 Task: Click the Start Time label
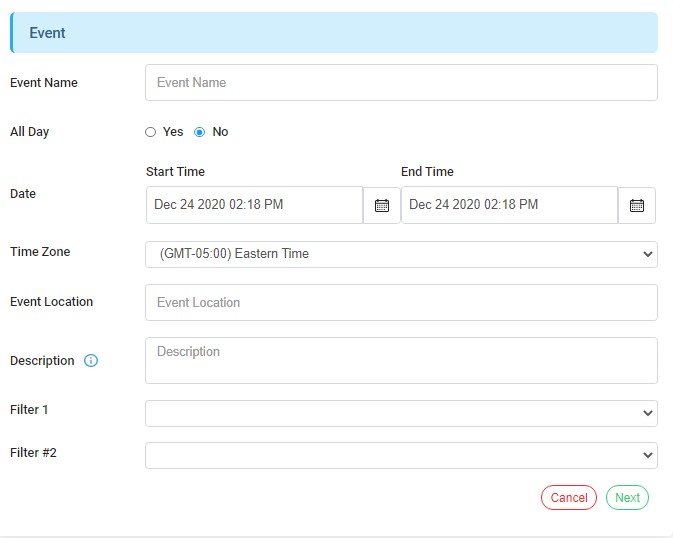tap(175, 171)
